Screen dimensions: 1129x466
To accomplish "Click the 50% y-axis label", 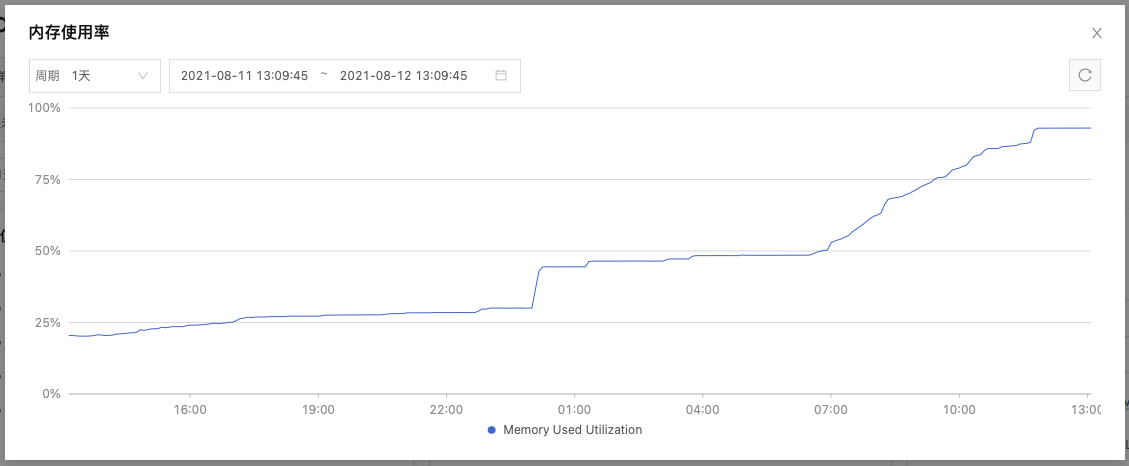I will (x=48, y=251).
